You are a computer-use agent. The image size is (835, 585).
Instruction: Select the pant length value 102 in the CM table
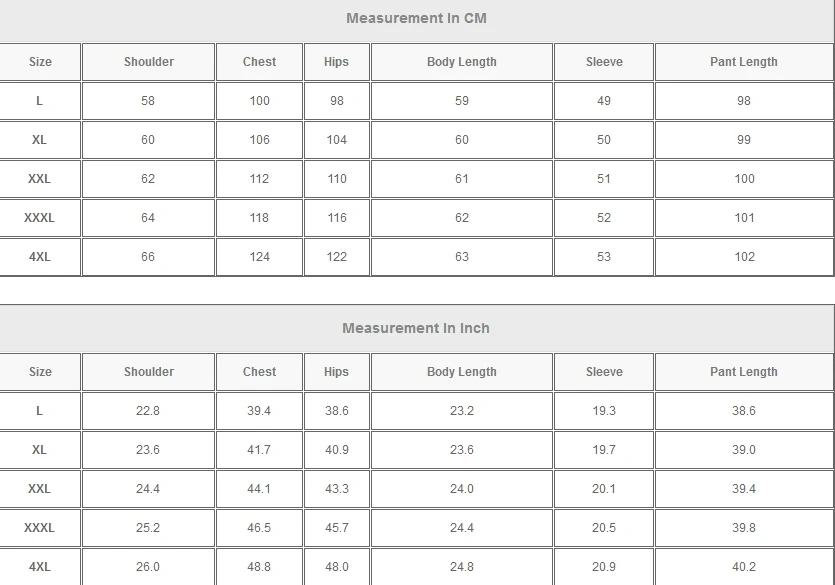coord(744,257)
